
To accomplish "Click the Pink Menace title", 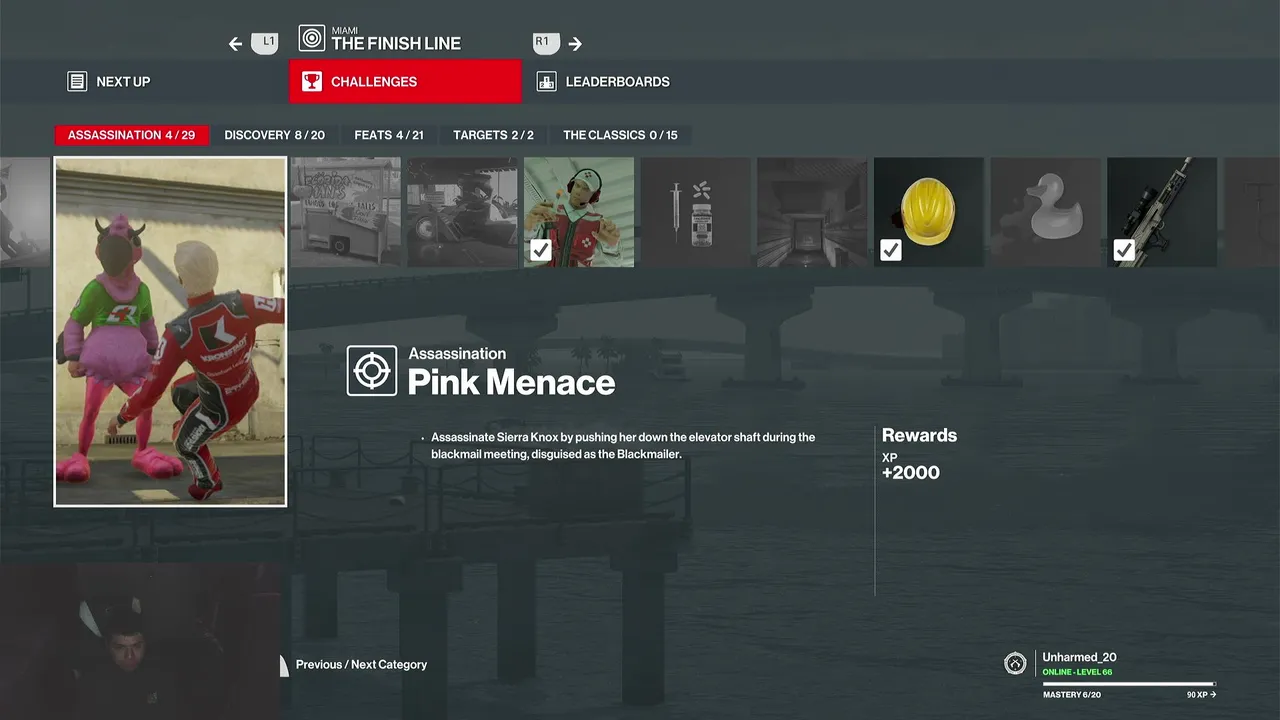I will 511,382.
